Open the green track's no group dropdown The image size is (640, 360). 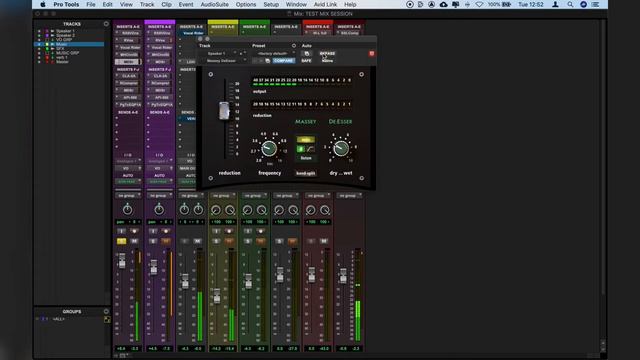pyautogui.click(x=254, y=196)
